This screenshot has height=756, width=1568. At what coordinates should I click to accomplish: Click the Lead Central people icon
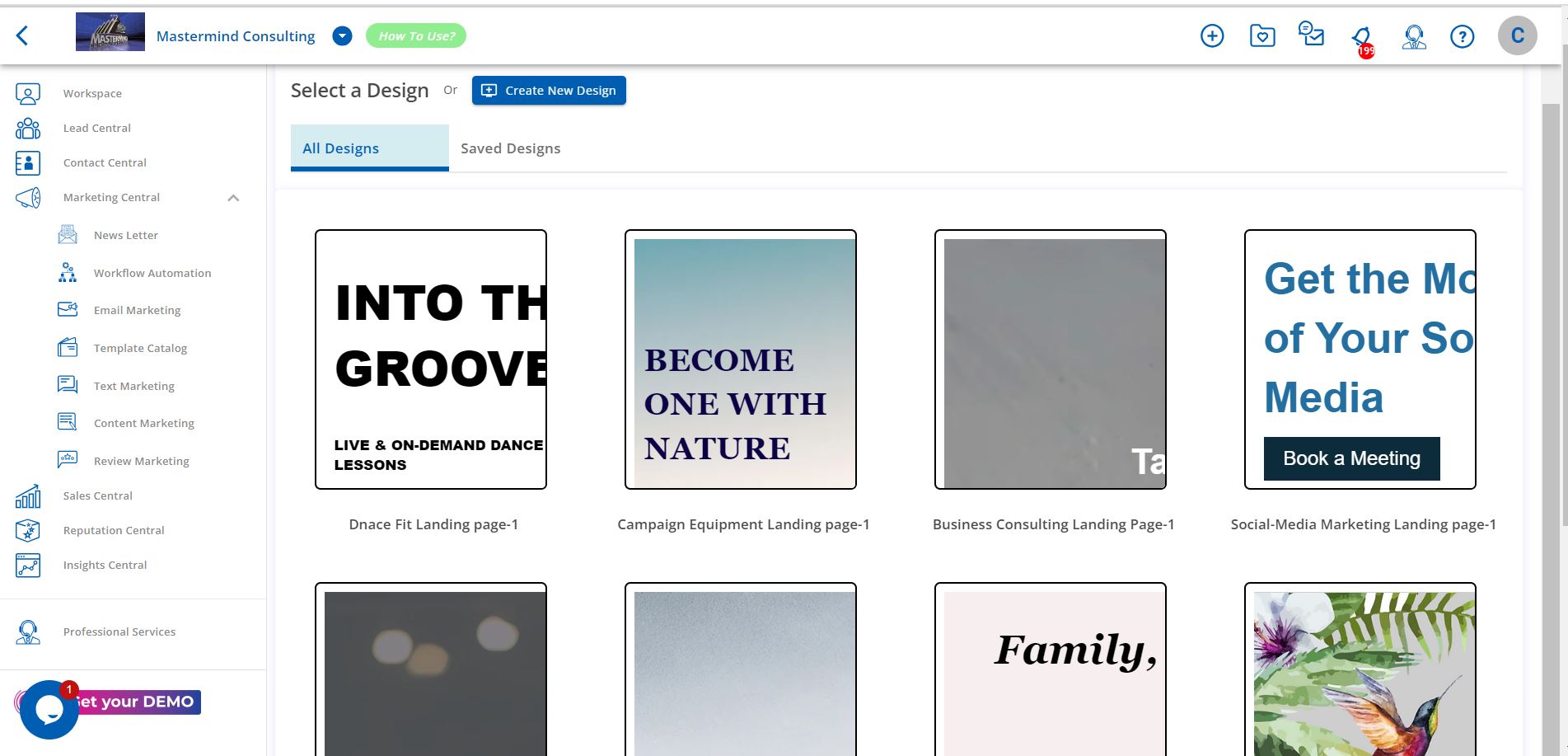point(28,128)
